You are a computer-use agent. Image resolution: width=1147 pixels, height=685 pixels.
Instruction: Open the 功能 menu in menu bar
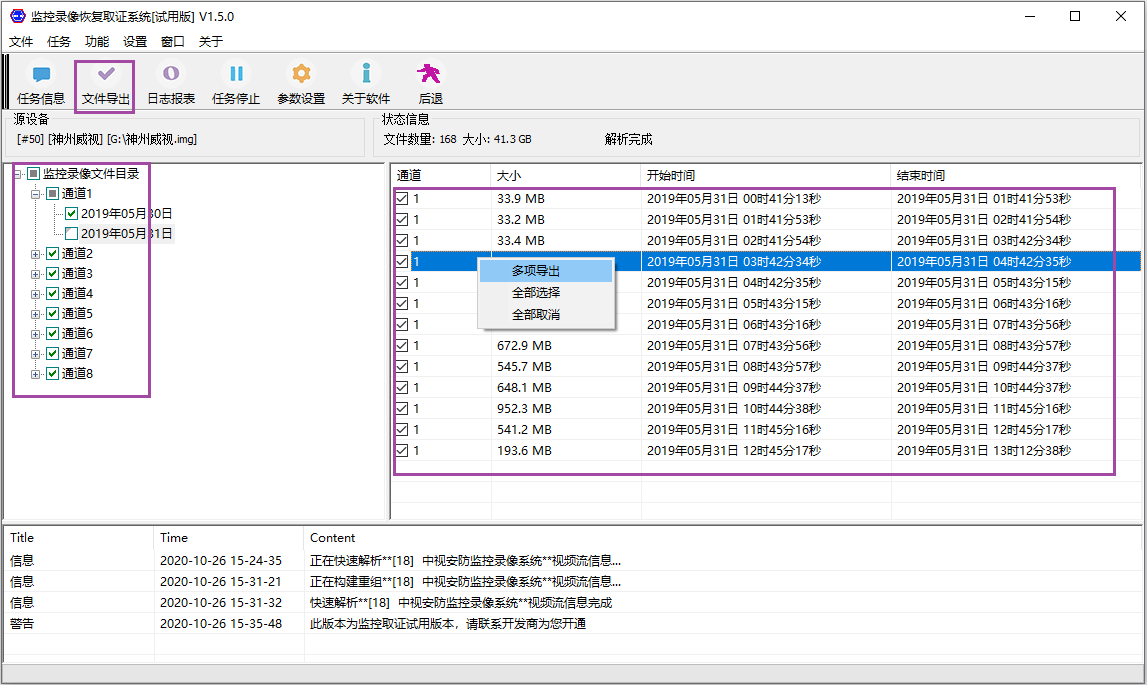[x=97, y=42]
